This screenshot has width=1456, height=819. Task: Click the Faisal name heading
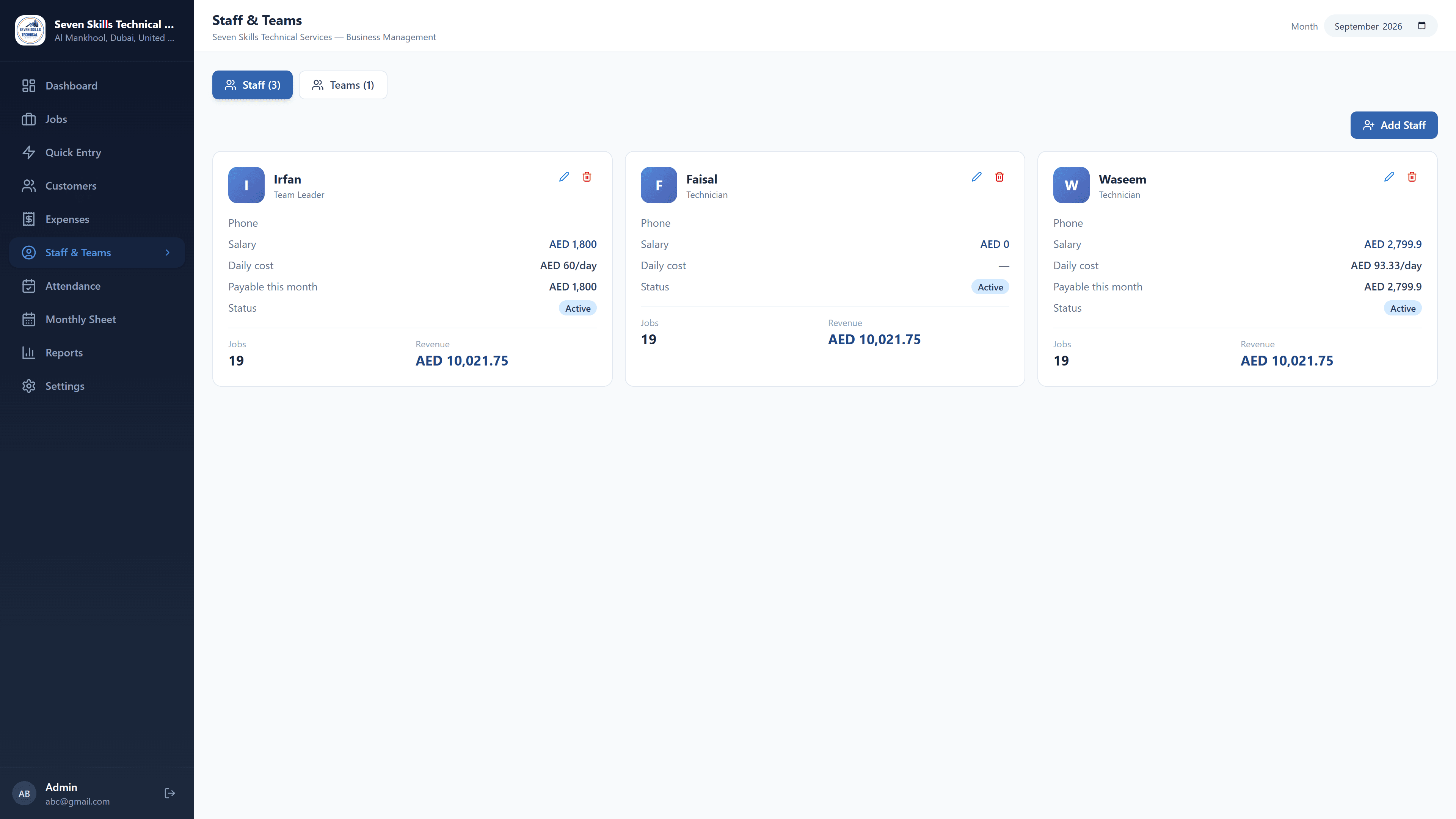[701, 179]
